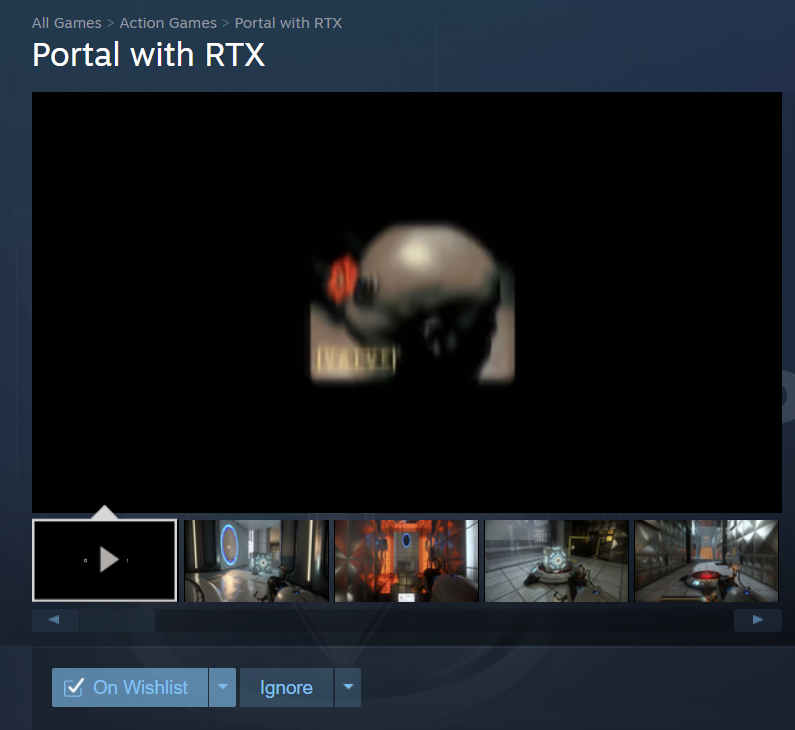Screen dimensions: 795x730
Task: Play the trailer video thumbnail
Action: tap(104, 560)
